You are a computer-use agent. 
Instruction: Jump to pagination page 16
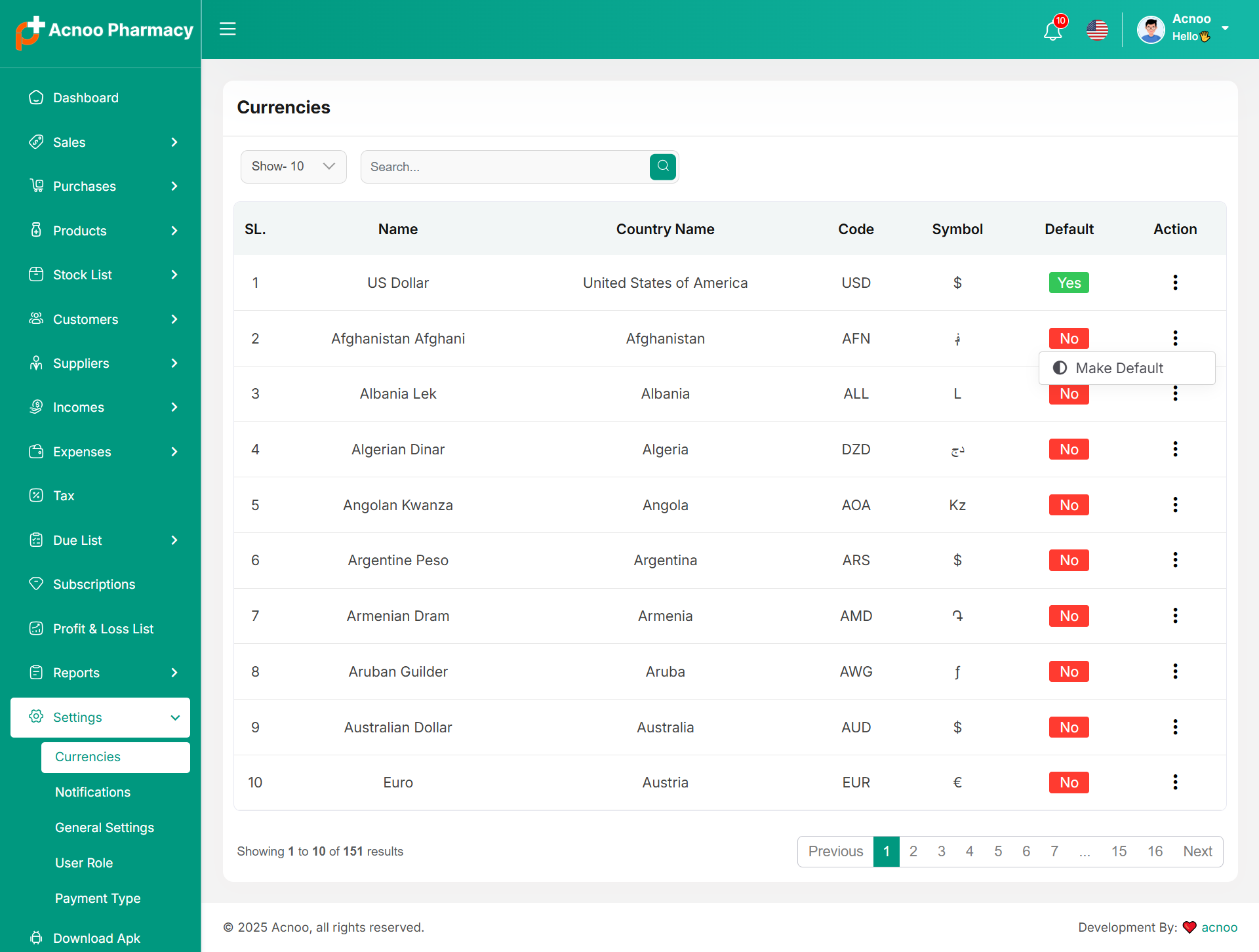[x=1155, y=851]
